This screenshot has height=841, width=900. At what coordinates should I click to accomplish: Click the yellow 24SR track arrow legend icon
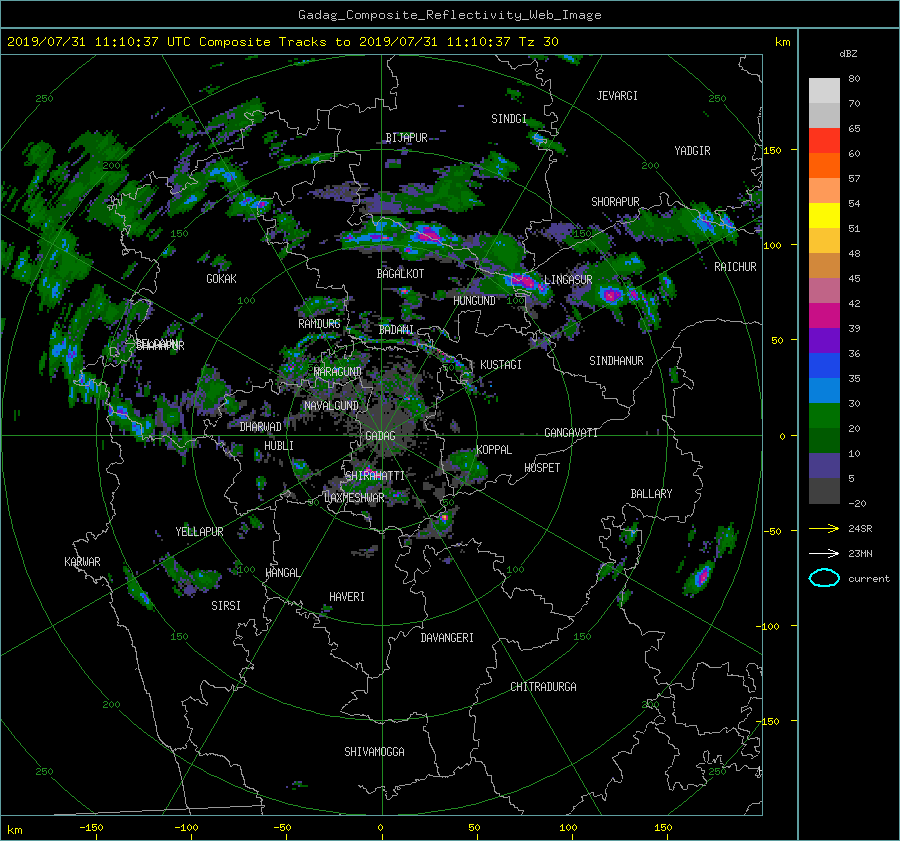coord(824,528)
